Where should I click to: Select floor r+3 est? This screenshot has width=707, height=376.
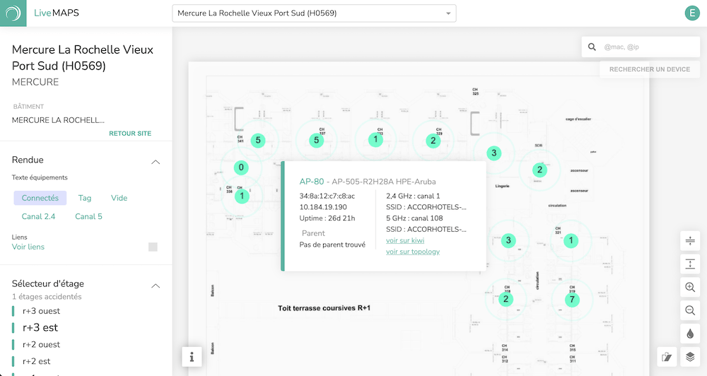tap(40, 328)
